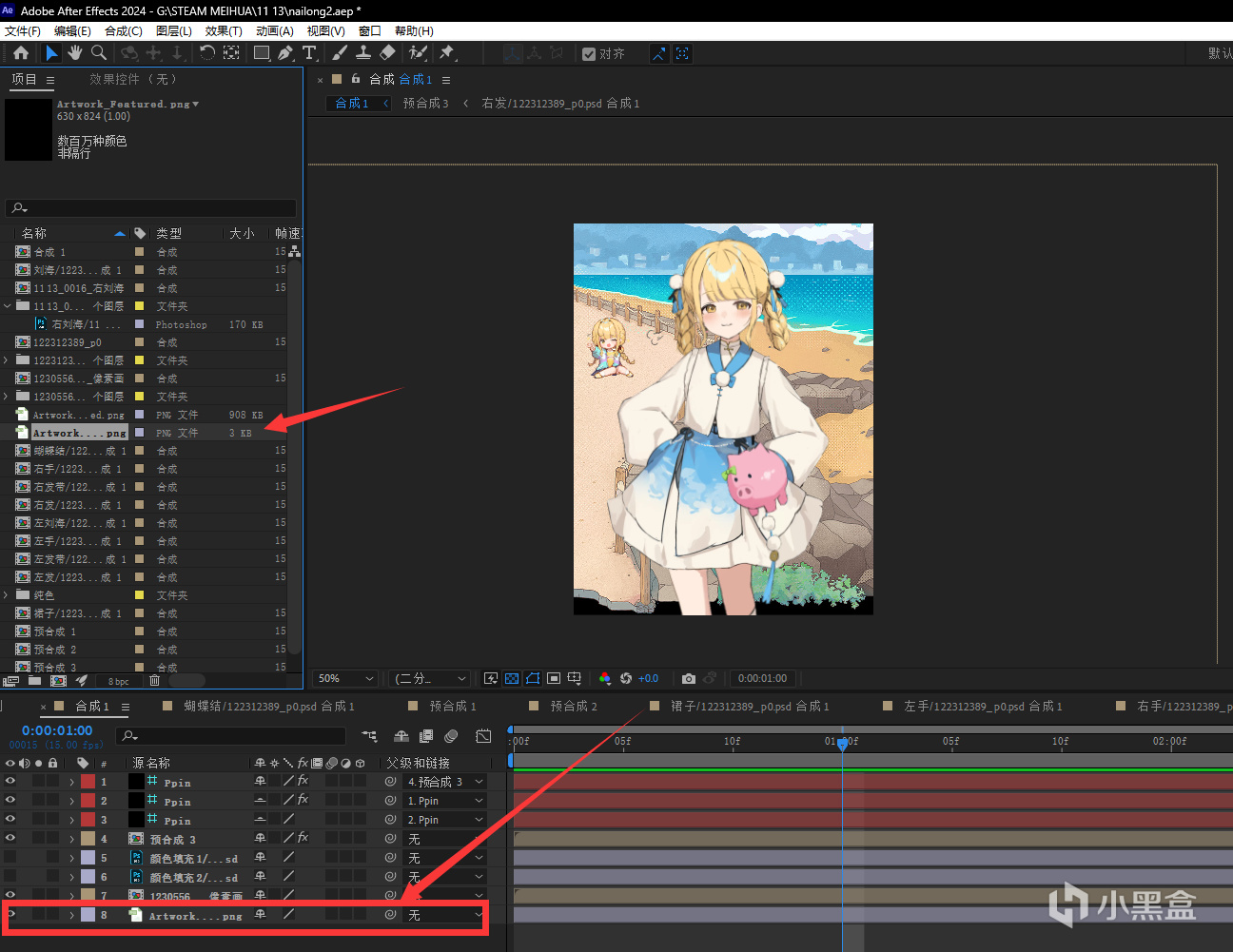This screenshot has width=1233, height=952.
Task: Click the timeline current time 0:00:01:00
Action: 57,730
